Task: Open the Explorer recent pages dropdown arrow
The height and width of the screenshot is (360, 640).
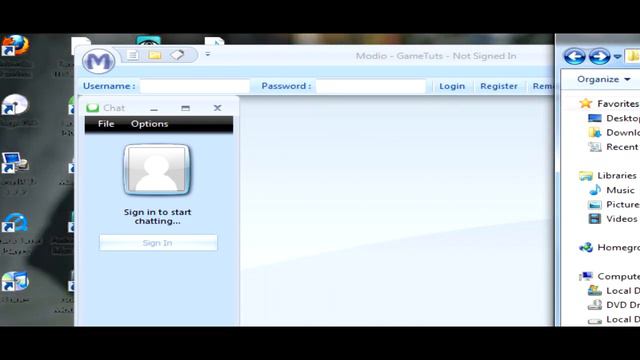Action: pos(617,57)
